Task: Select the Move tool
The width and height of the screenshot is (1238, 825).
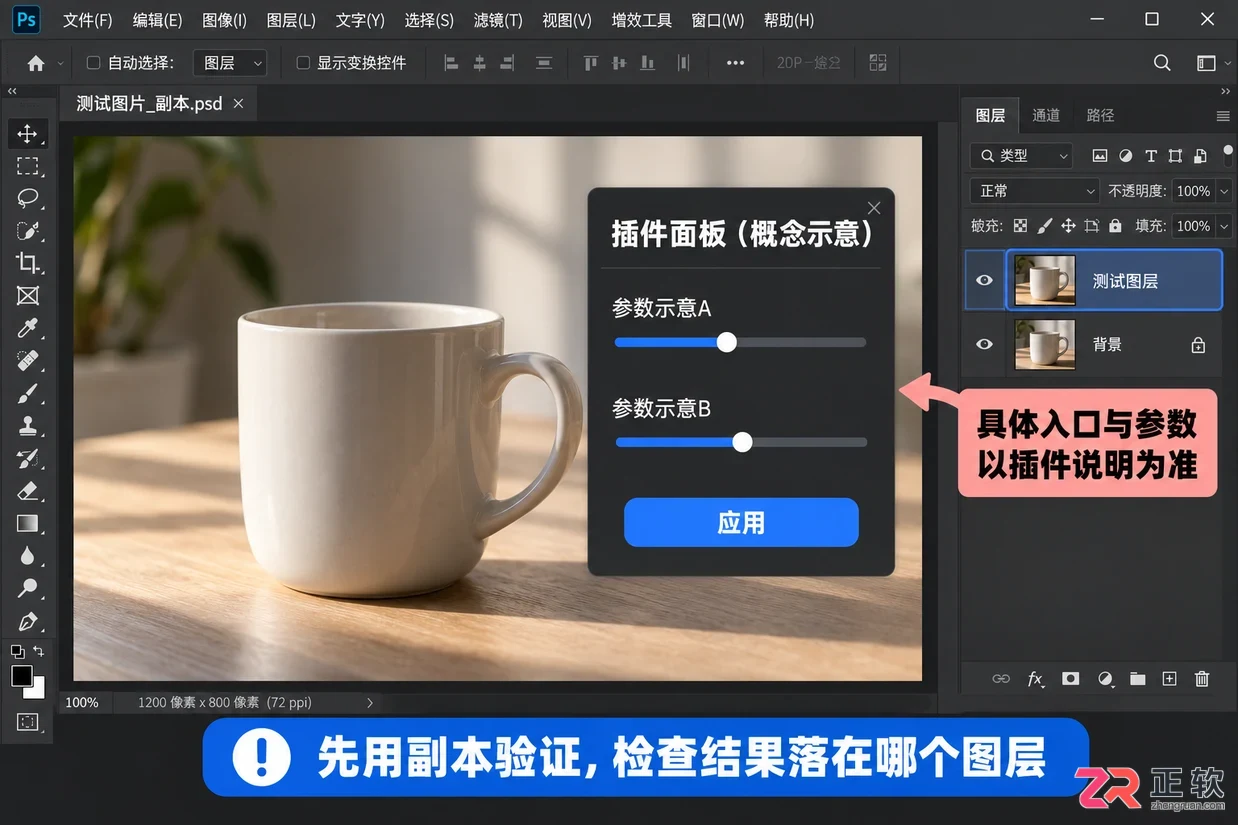Action: coord(27,133)
